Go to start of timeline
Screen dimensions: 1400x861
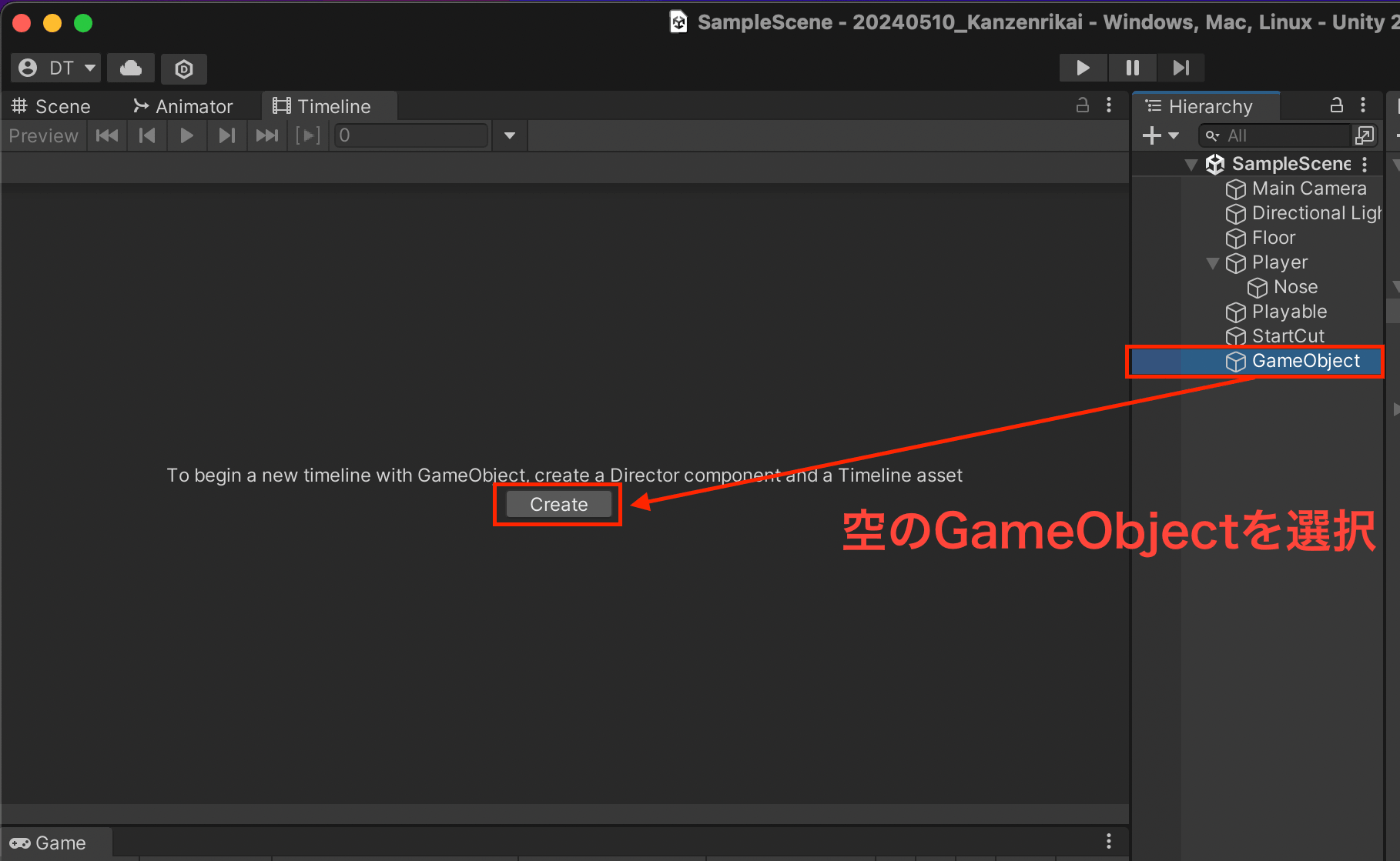point(107,136)
